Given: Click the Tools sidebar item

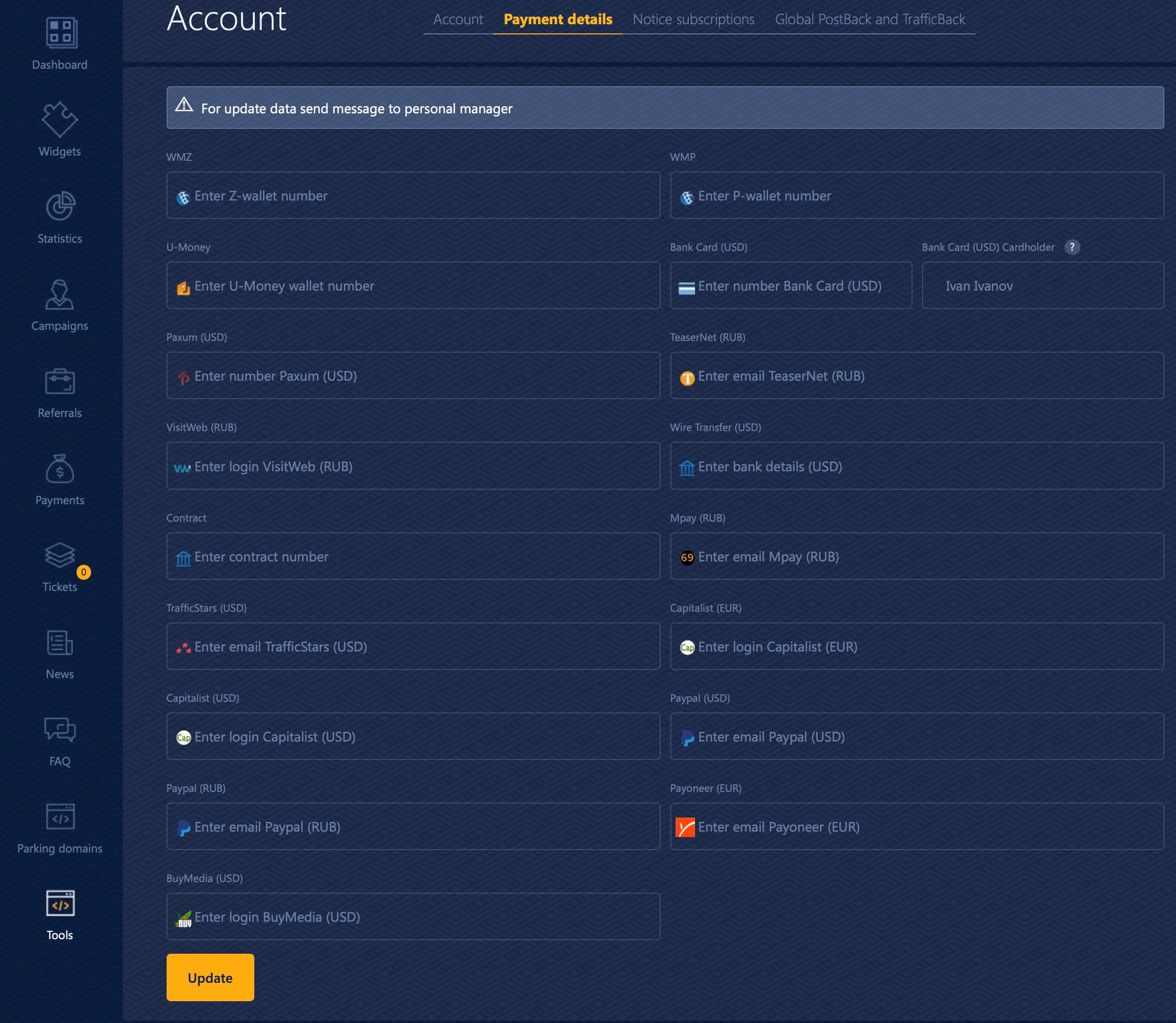Looking at the screenshot, I should (x=60, y=914).
